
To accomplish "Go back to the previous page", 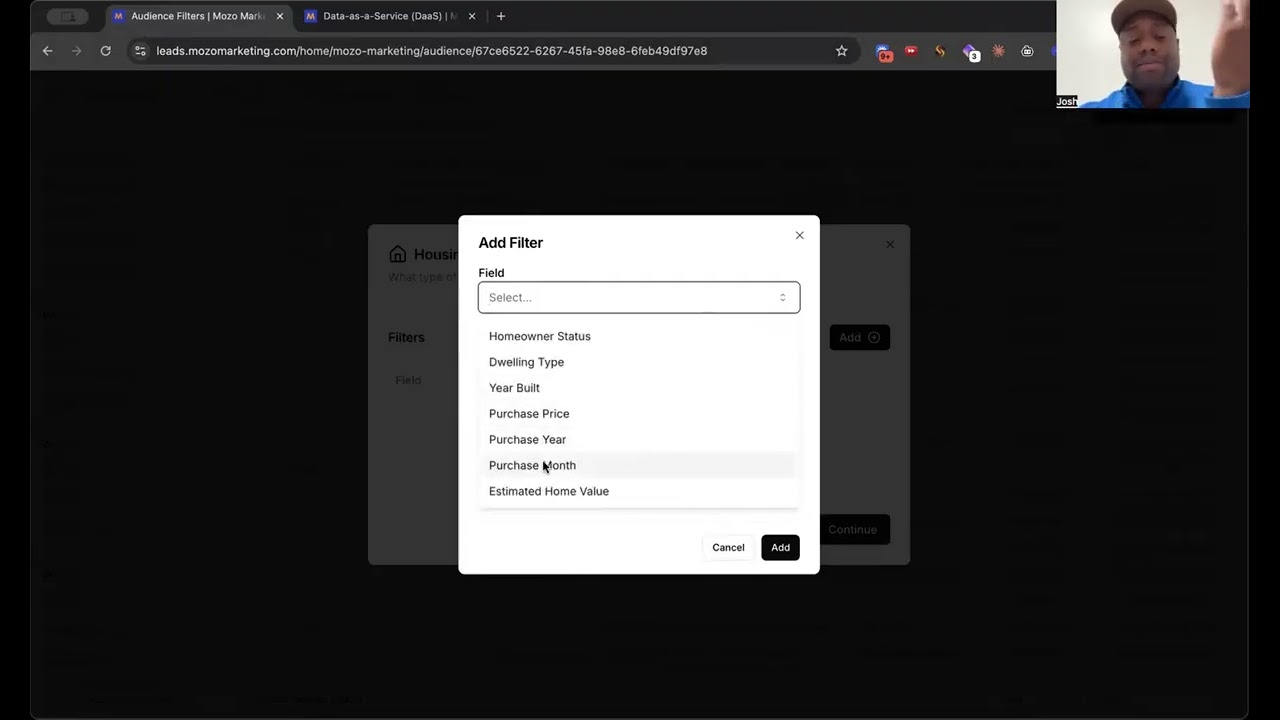I will (47, 51).
